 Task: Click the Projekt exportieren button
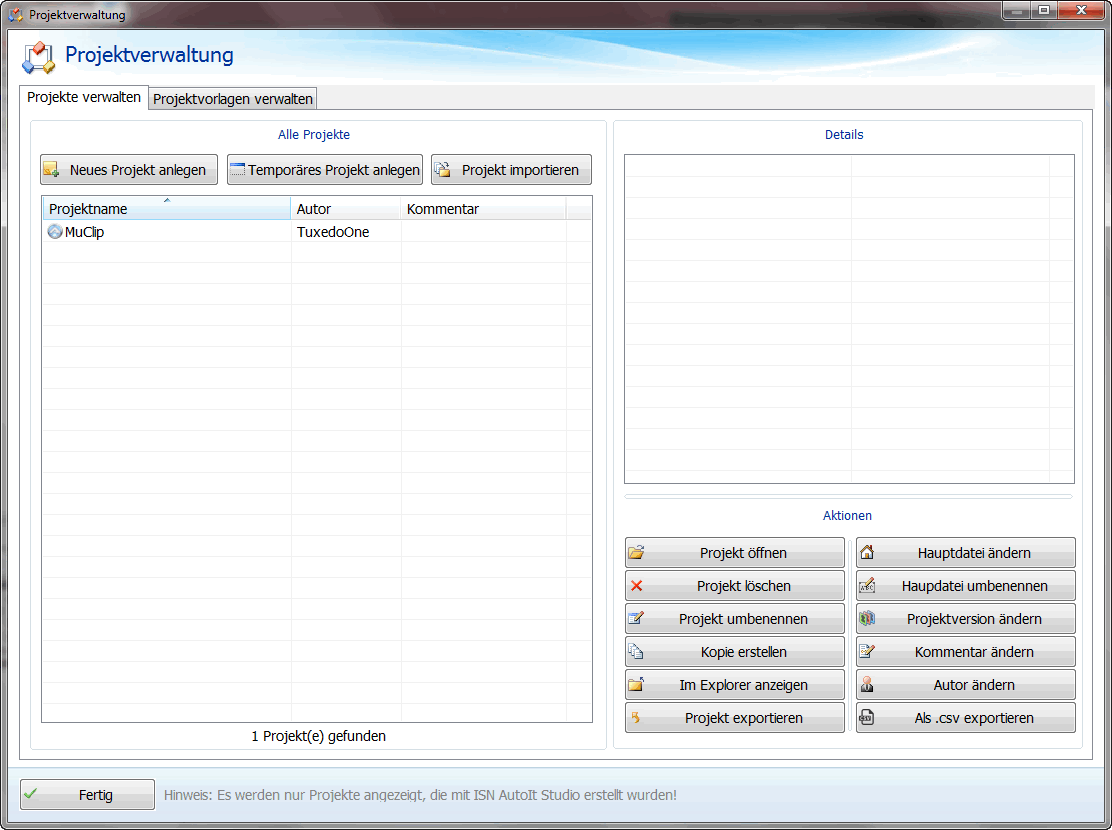[735, 718]
